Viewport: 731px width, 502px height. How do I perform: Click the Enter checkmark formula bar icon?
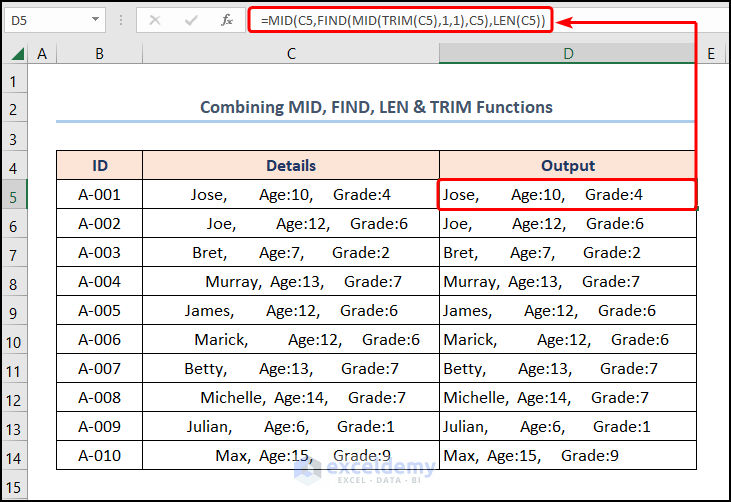coord(191,20)
